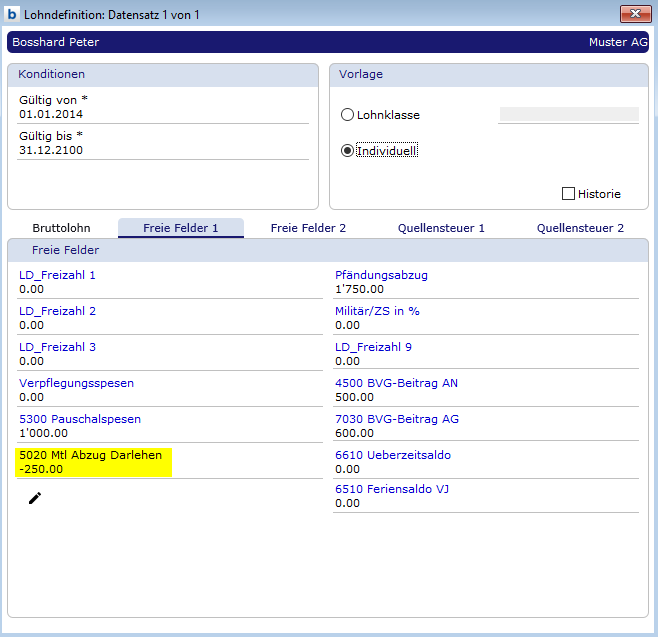Click the Lohnklasse input field
658x637 pixels.
pos(568,115)
